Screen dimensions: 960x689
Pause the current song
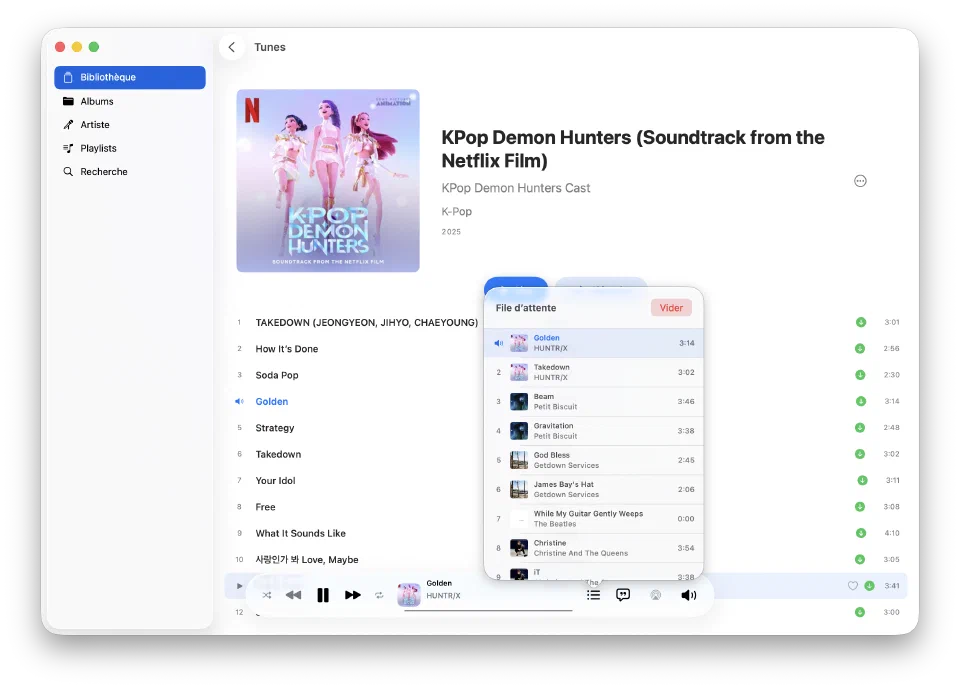323,595
